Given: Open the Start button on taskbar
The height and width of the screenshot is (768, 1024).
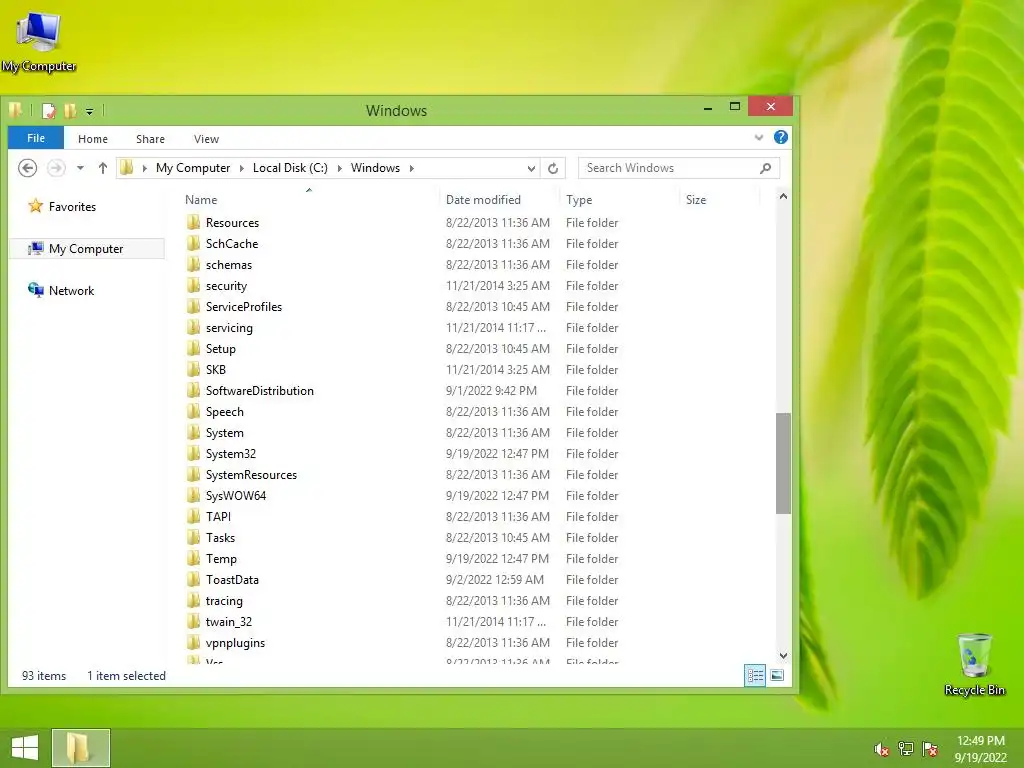Looking at the screenshot, I should (25, 748).
